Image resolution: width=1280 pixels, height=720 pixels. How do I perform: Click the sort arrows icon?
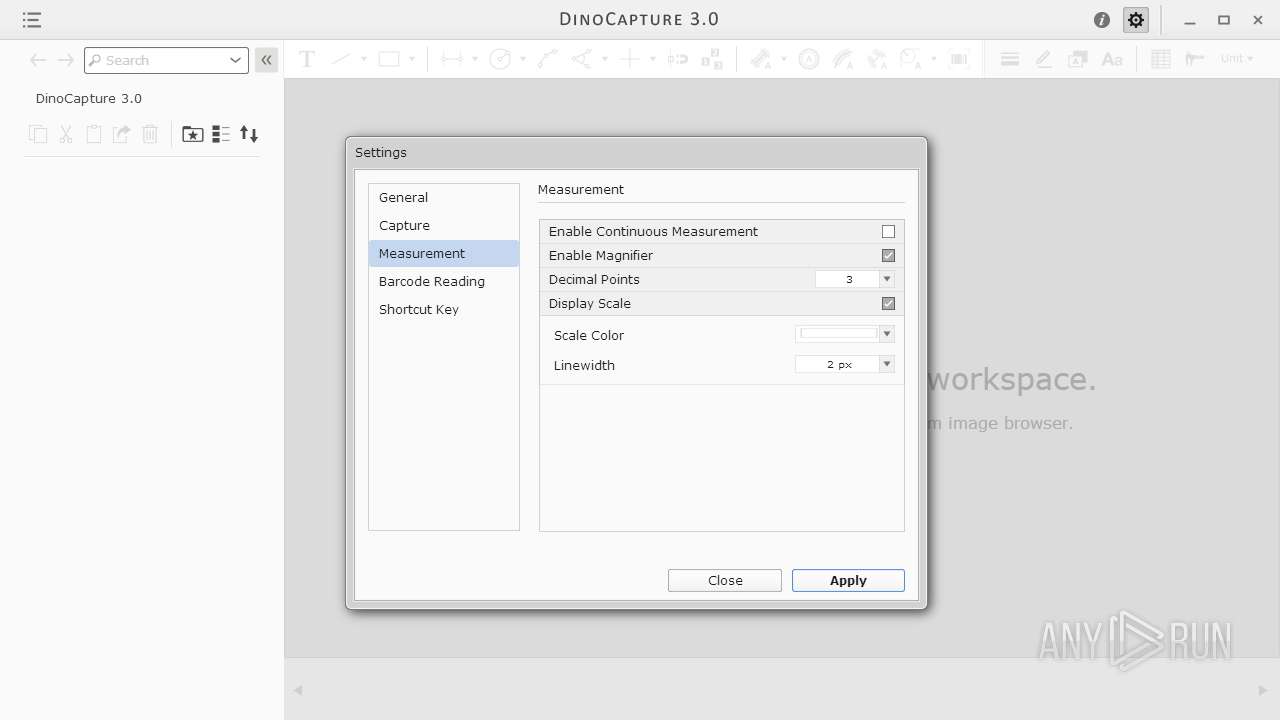click(x=249, y=134)
